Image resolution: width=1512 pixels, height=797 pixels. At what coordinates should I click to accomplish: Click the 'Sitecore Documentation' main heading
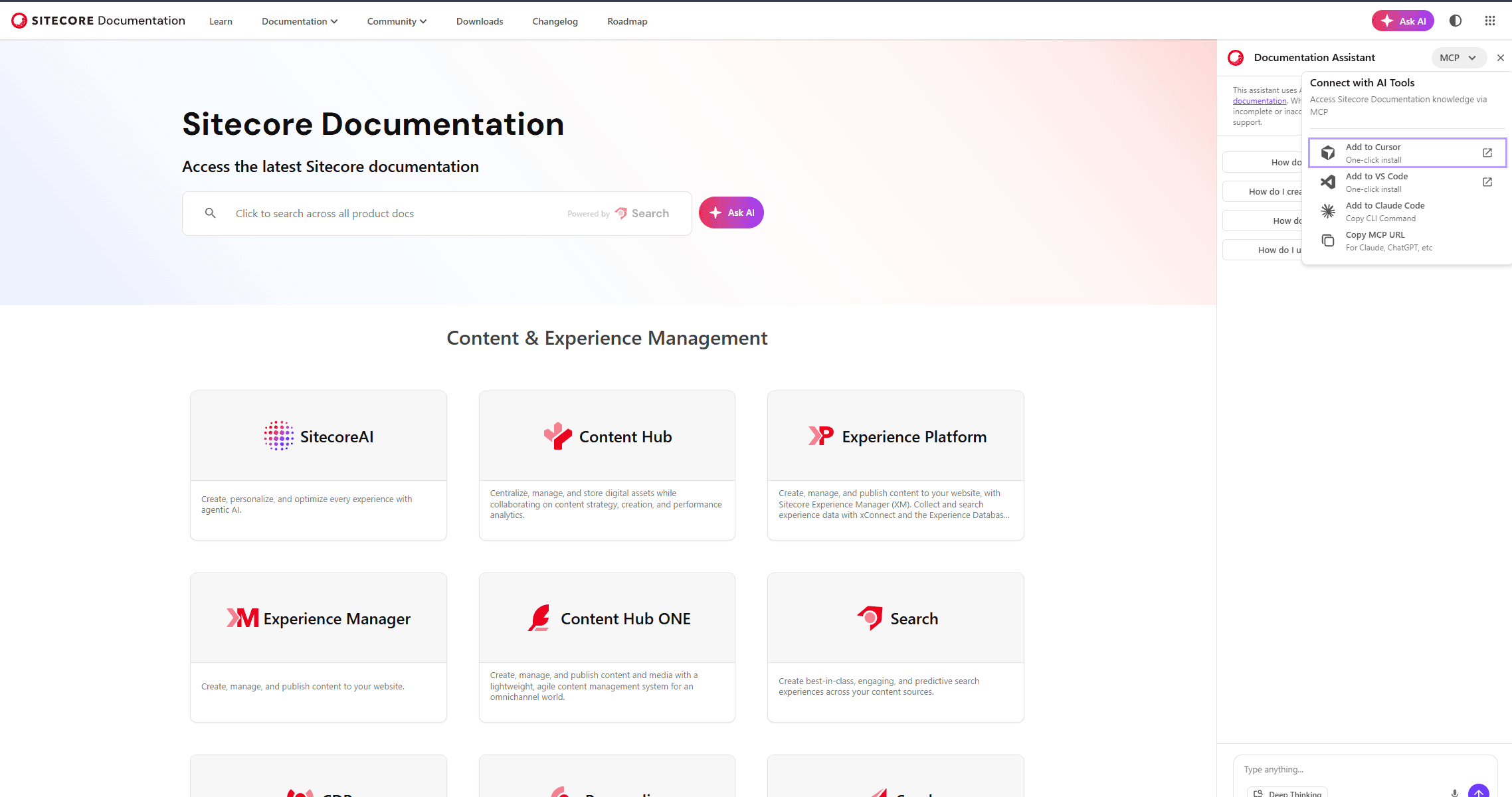[x=373, y=124]
